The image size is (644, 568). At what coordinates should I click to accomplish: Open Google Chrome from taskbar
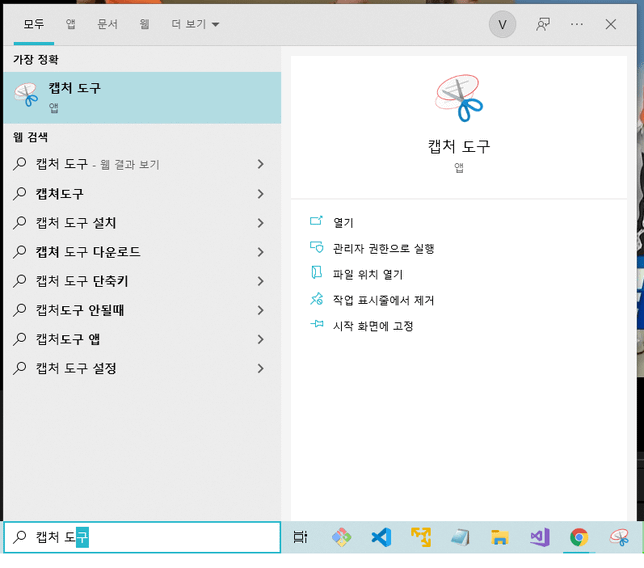[x=579, y=537]
